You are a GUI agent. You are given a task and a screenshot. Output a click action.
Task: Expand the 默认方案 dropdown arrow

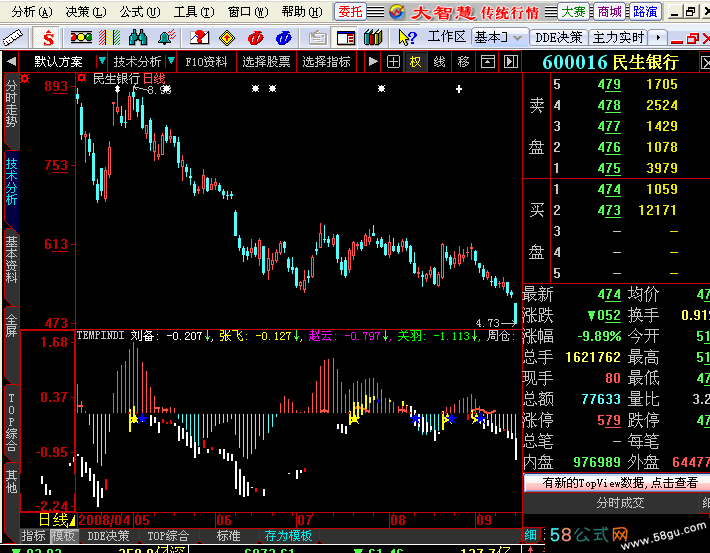(x=101, y=61)
